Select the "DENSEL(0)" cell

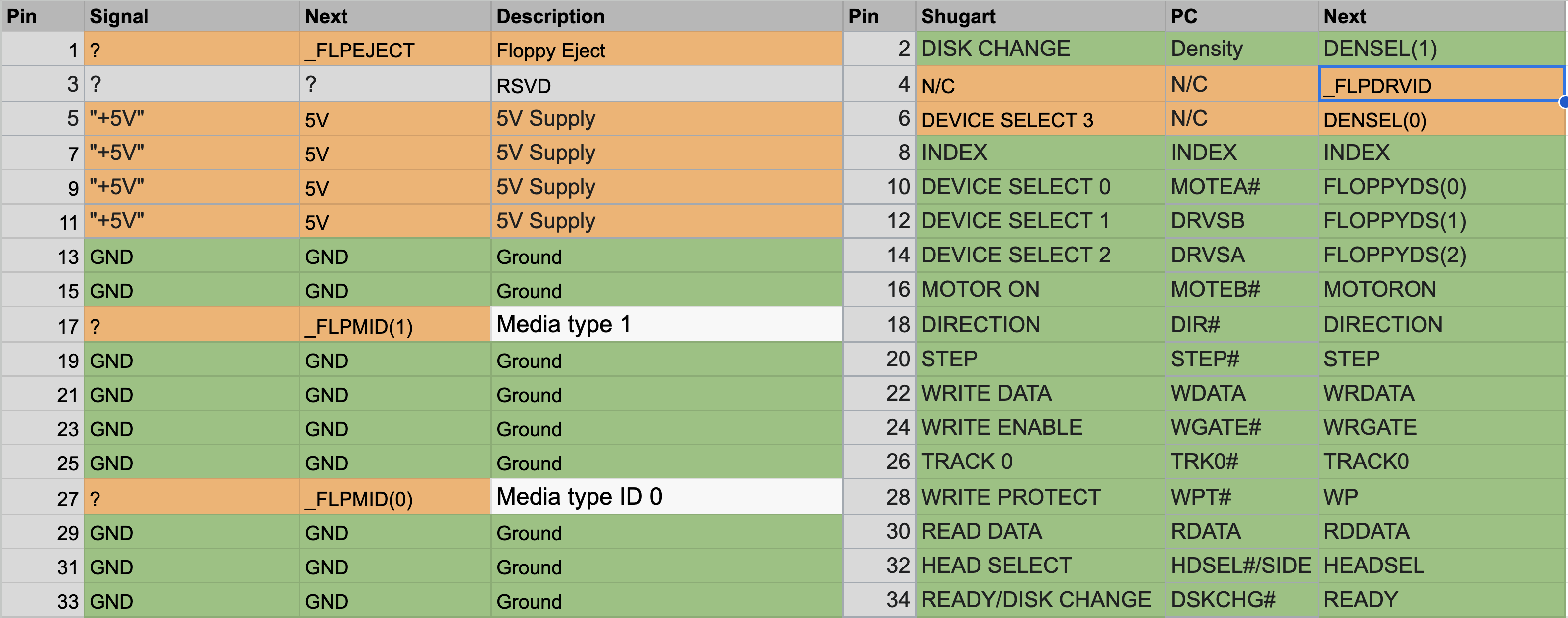coord(1440,119)
